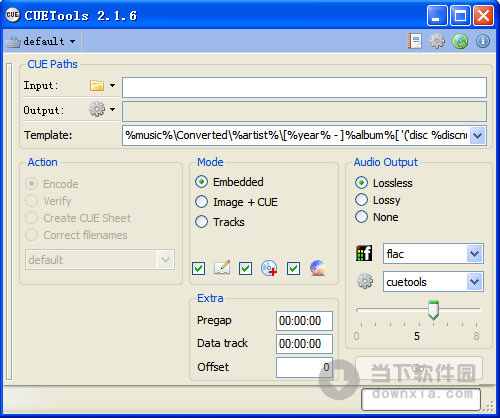This screenshot has height=418, width=500.
Task: Click the Output gear icon
Action: tap(97, 109)
